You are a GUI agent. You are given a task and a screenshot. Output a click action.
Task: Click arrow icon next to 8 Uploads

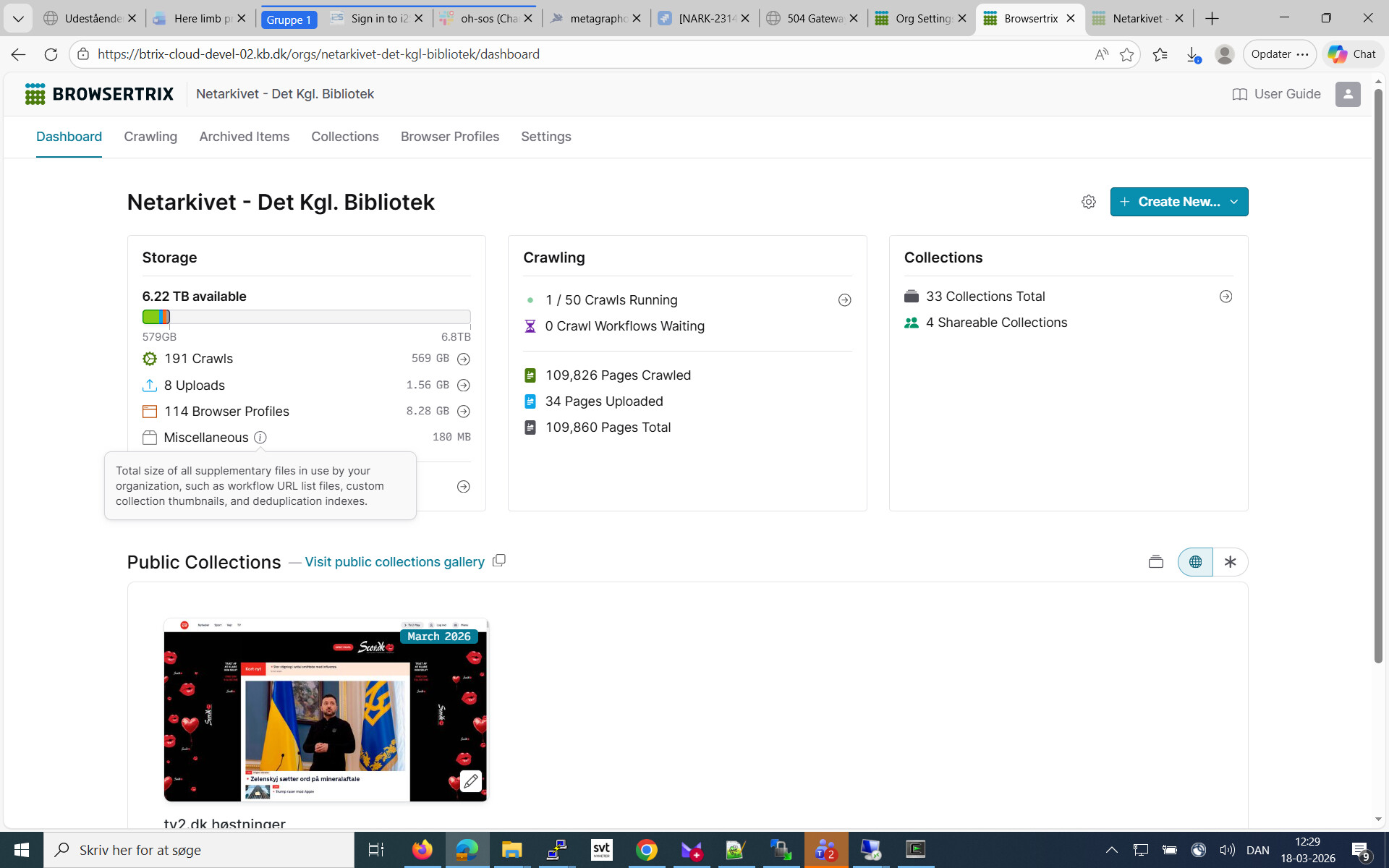464,386
